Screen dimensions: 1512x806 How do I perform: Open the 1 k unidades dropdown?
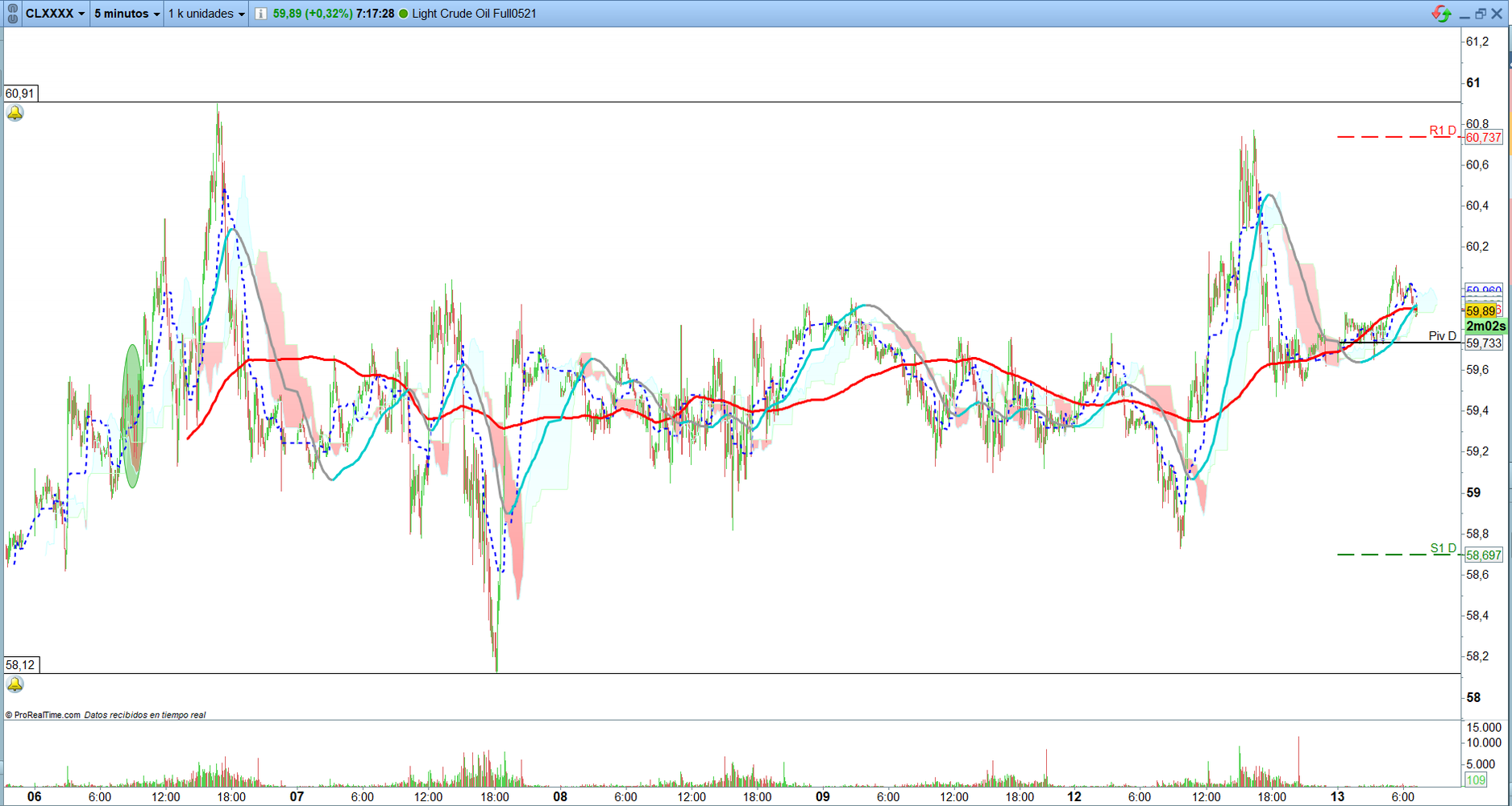(x=206, y=14)
